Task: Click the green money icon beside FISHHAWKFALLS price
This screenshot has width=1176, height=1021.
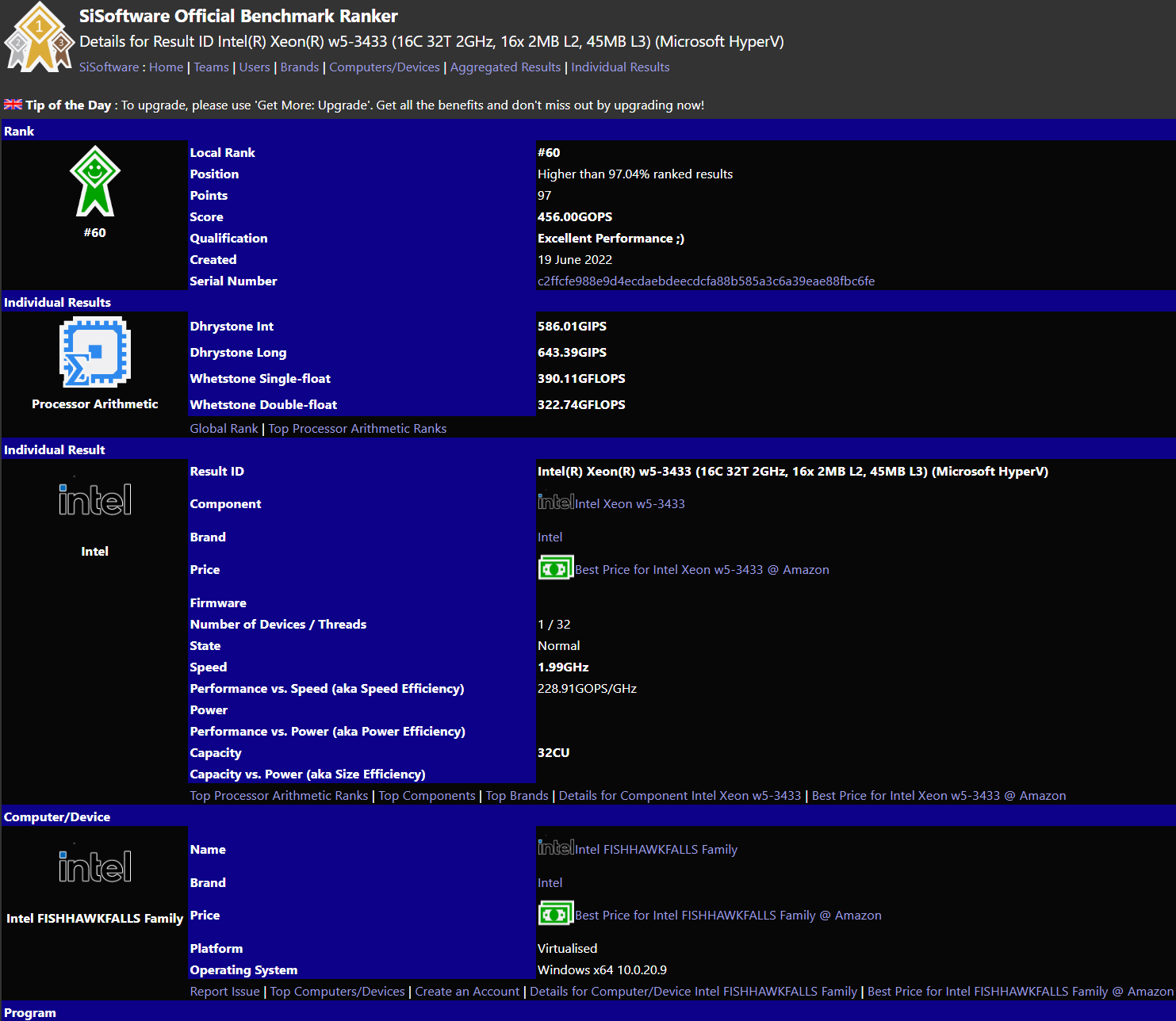Action: tap(555, 914)
